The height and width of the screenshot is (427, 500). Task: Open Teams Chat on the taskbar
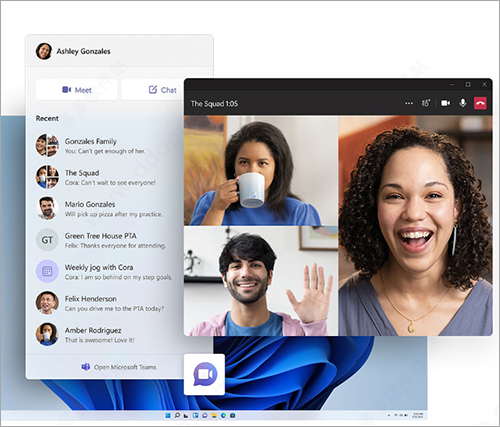[x=205, y=415]
